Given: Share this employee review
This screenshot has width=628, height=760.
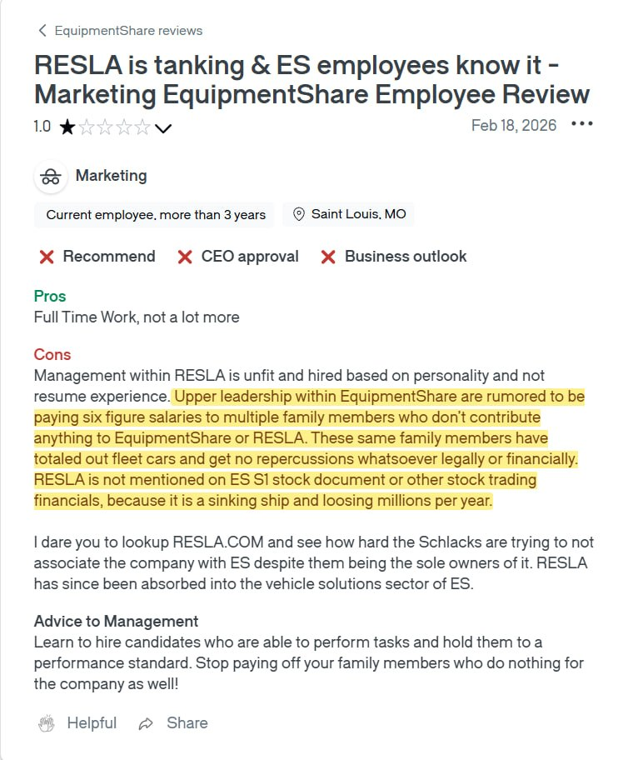Looking at the screenshot, I should [x=173, y=723].
